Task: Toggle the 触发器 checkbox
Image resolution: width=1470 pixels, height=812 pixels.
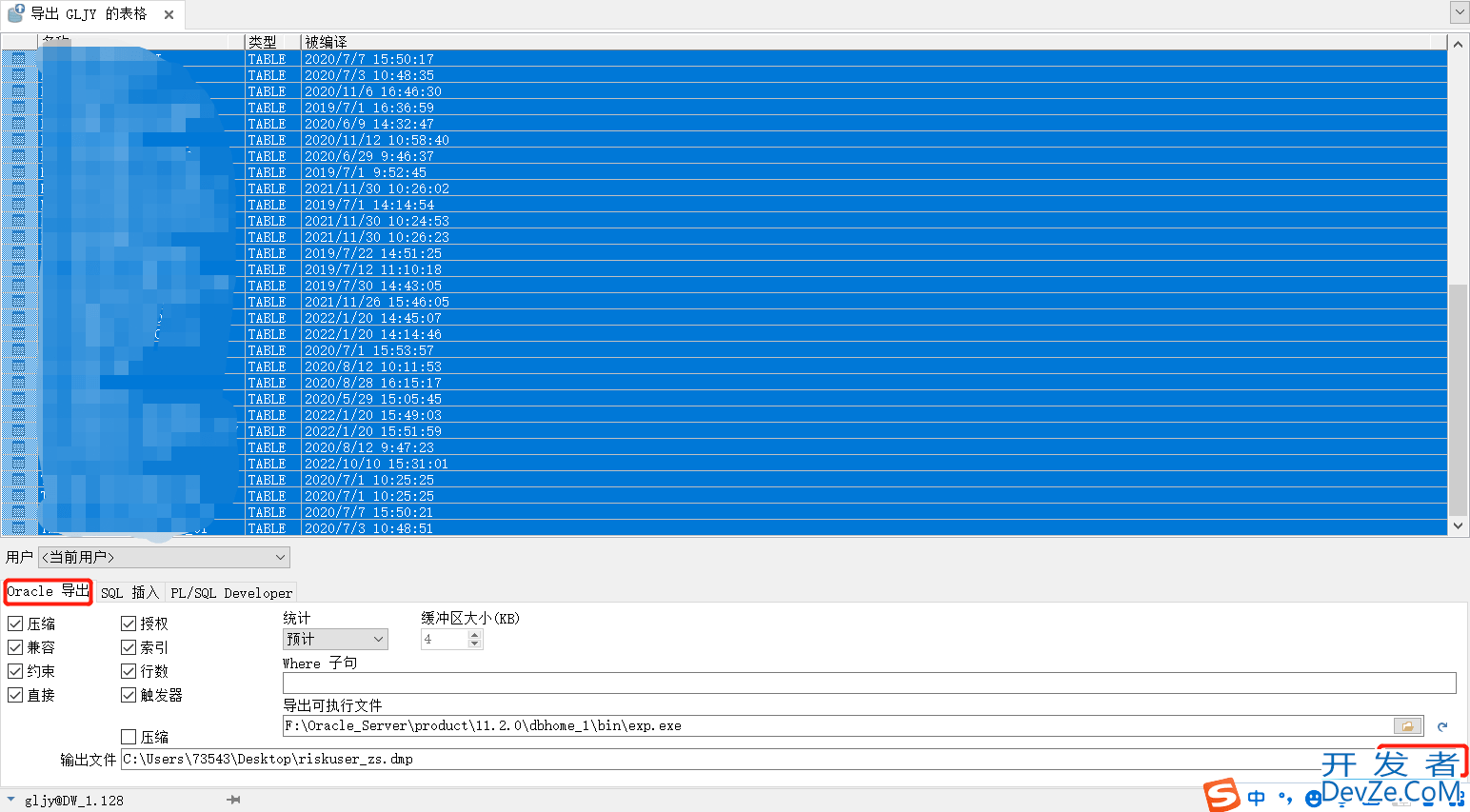Action: click(x=129, y=695)
